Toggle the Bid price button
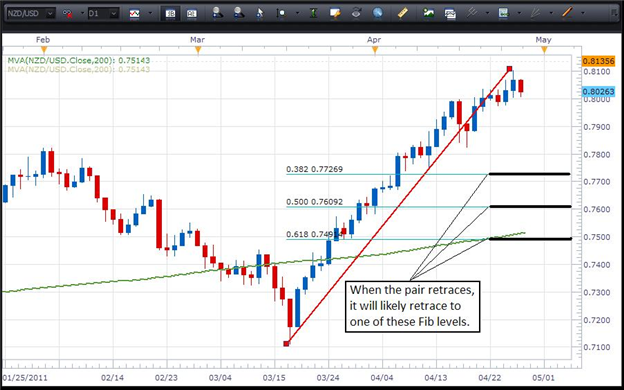Image resolution: width=624 pixels, height=390 pixels. point(170,14)
